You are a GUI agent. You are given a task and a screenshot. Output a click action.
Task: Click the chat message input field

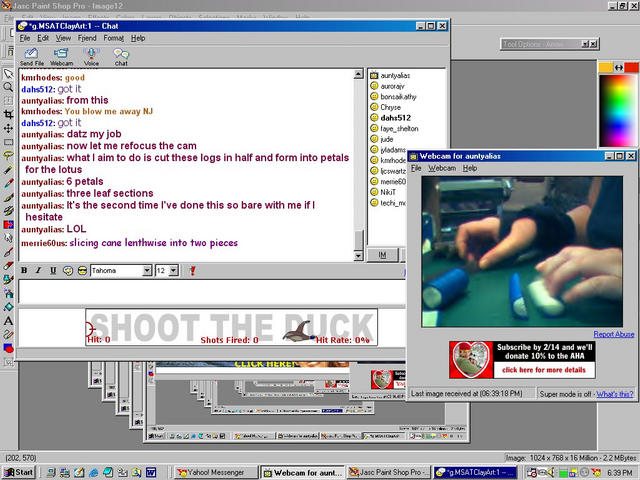(x=211, y=292)
